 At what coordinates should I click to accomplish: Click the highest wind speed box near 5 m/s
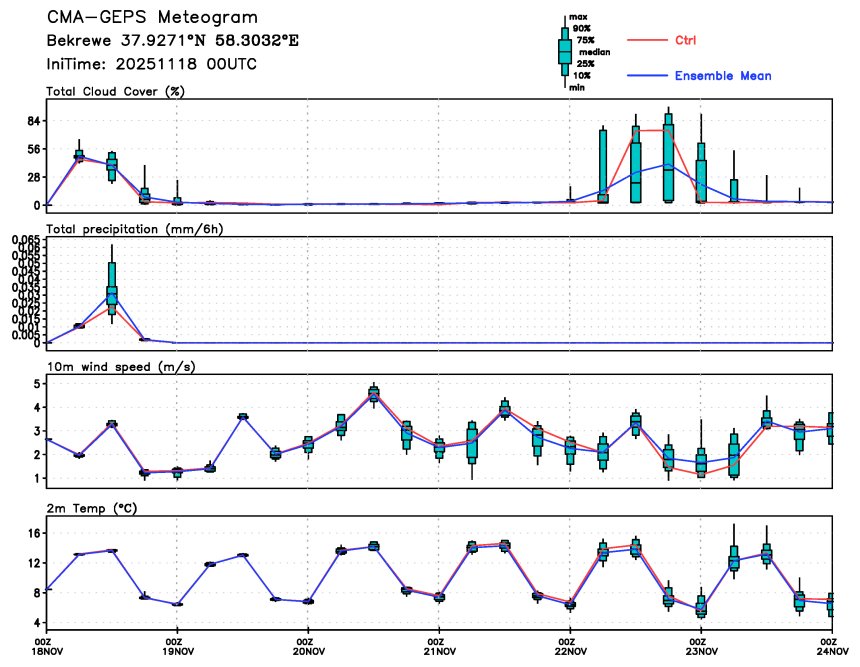[374, 393]
